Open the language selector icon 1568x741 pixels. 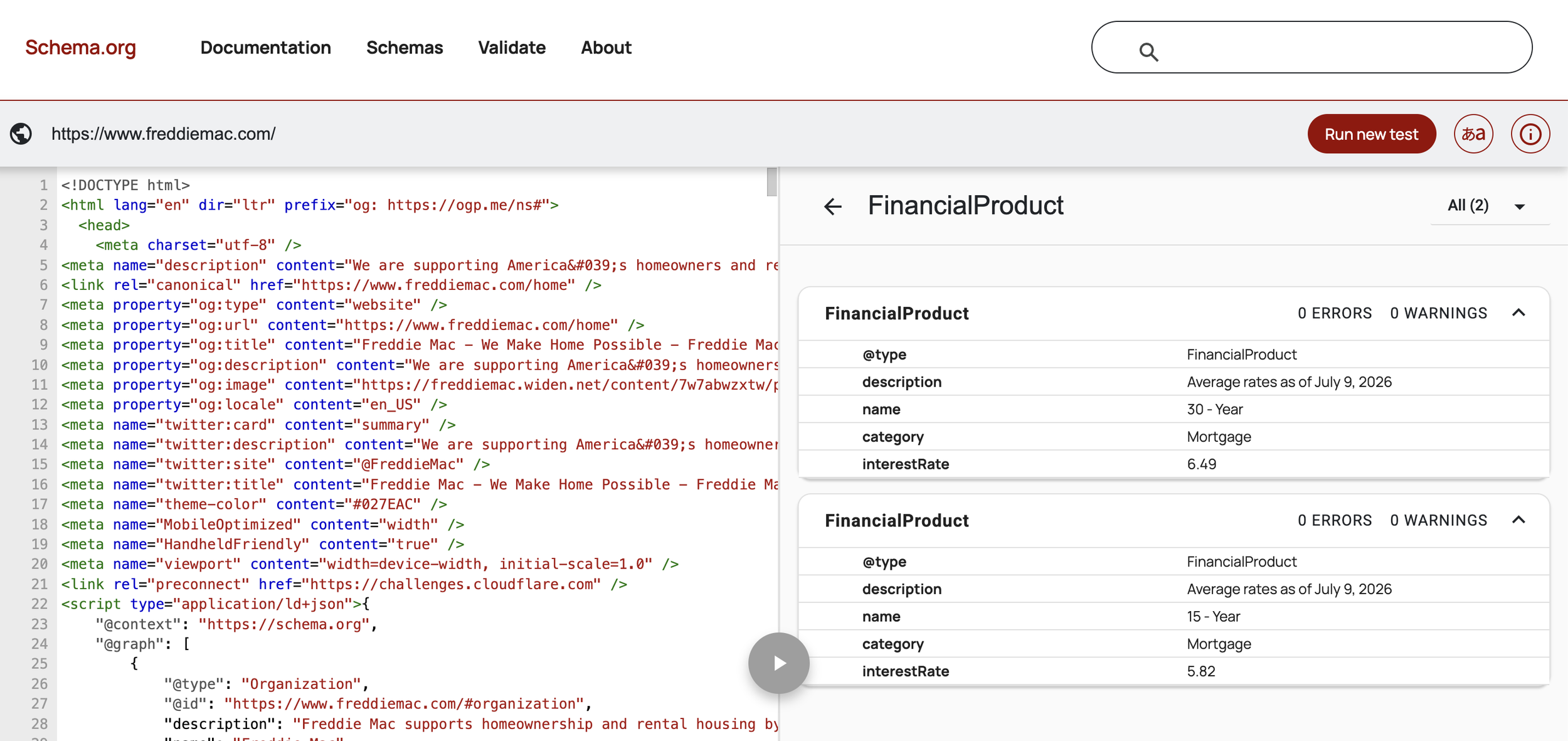point(1473,134)
